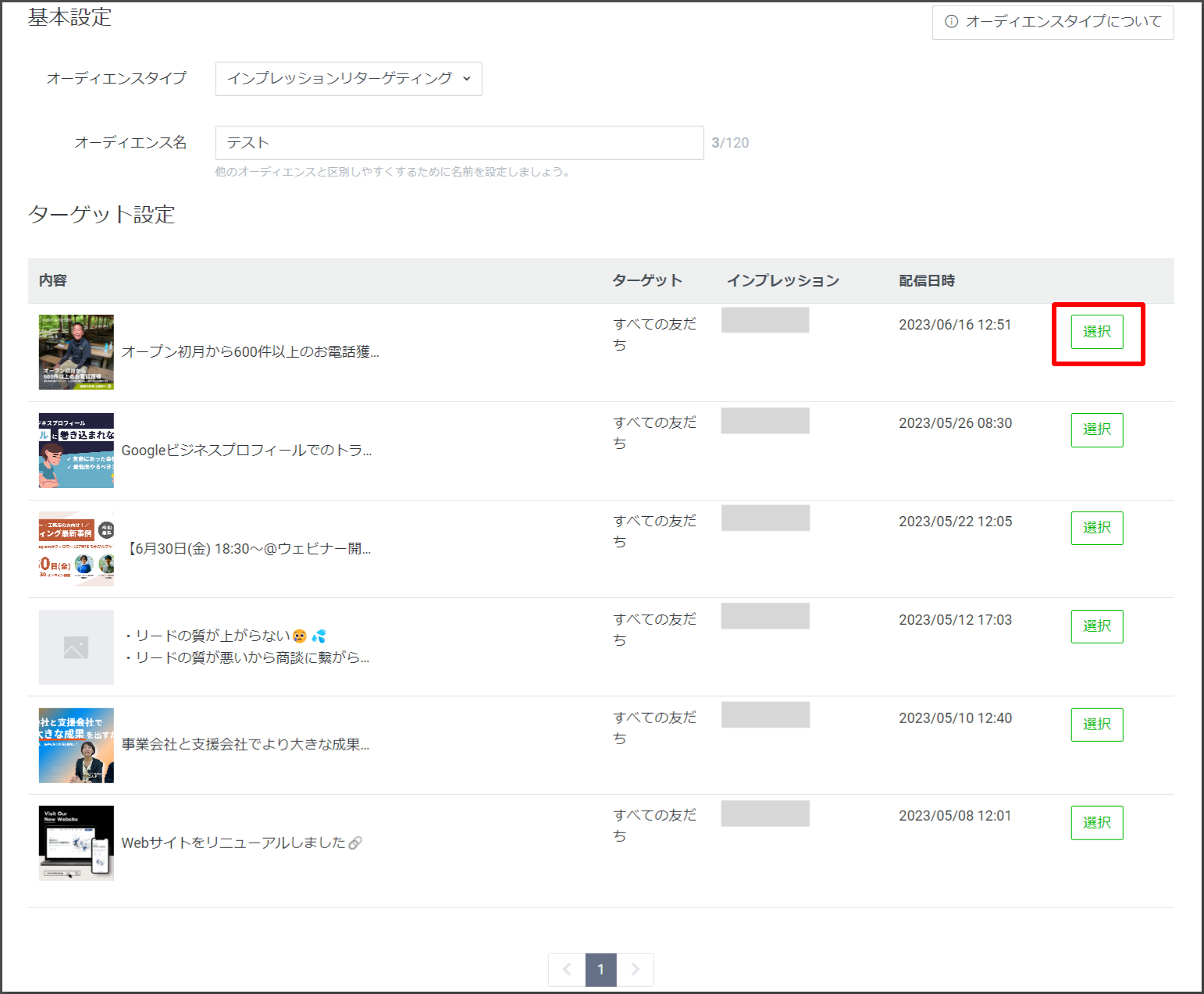1204x994 pixels.
Task: Click date 2023/05/26 08:30
Action: [955, 423]
